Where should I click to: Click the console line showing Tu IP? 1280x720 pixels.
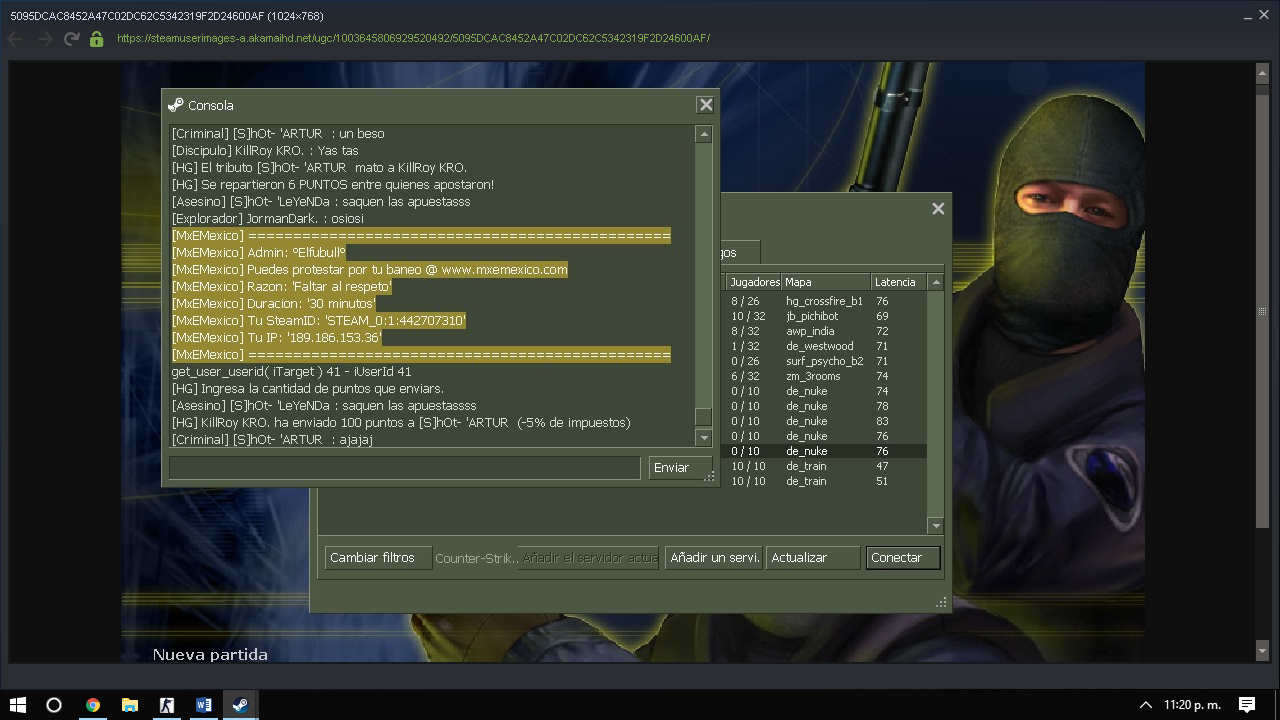(277, 338)
